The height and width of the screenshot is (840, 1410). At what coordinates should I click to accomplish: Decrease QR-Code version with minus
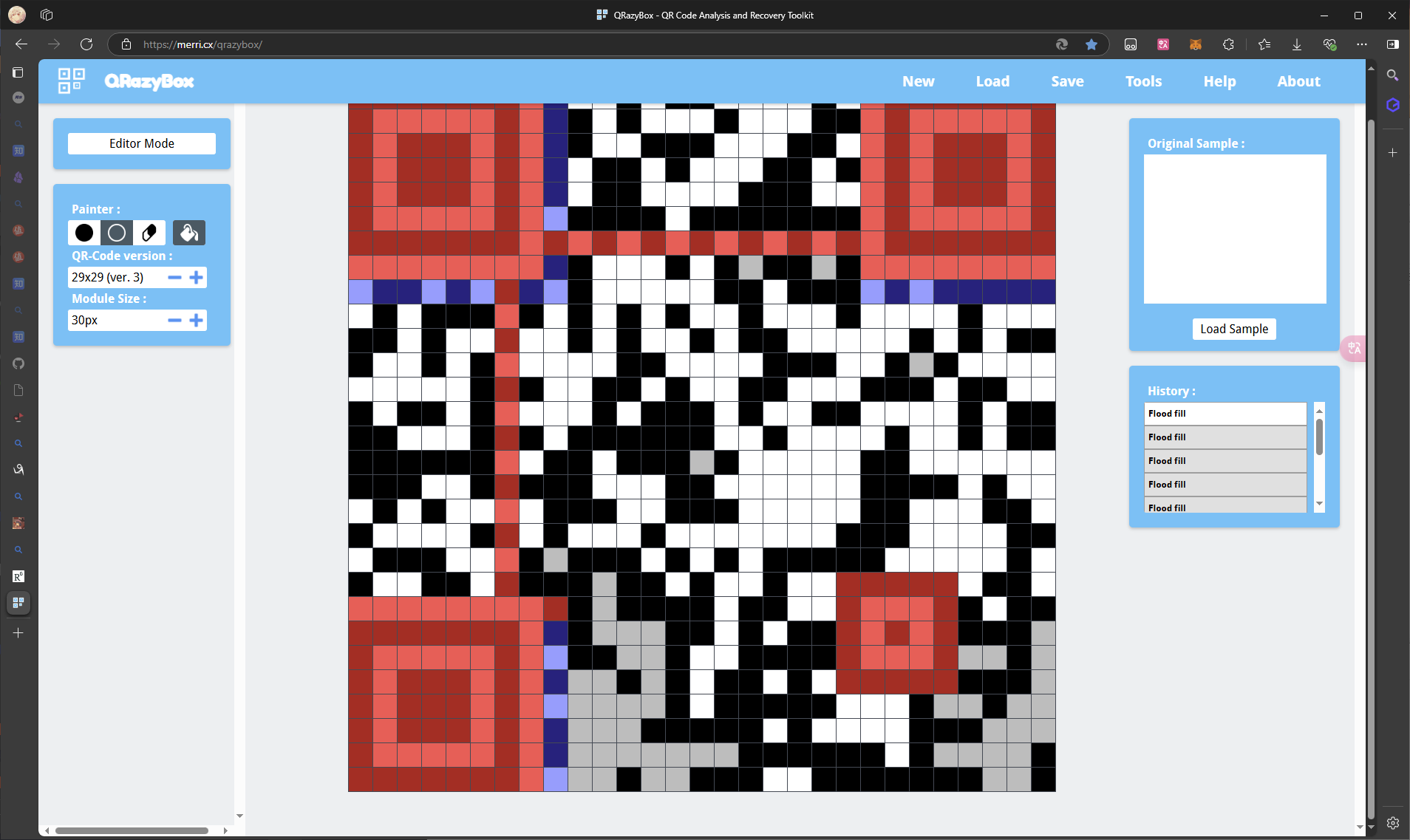[174, 277]
